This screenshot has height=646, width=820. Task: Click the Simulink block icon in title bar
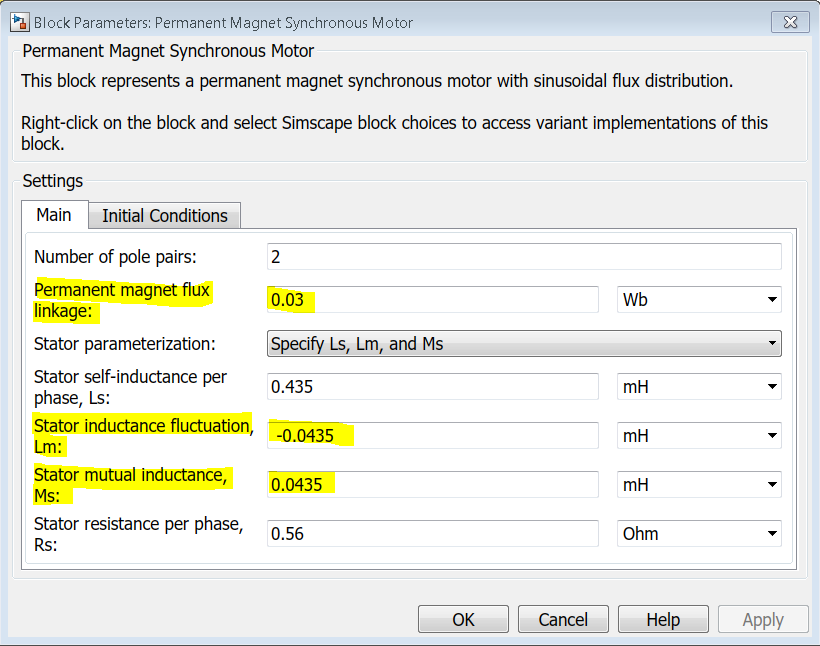[x=19, y=22]
